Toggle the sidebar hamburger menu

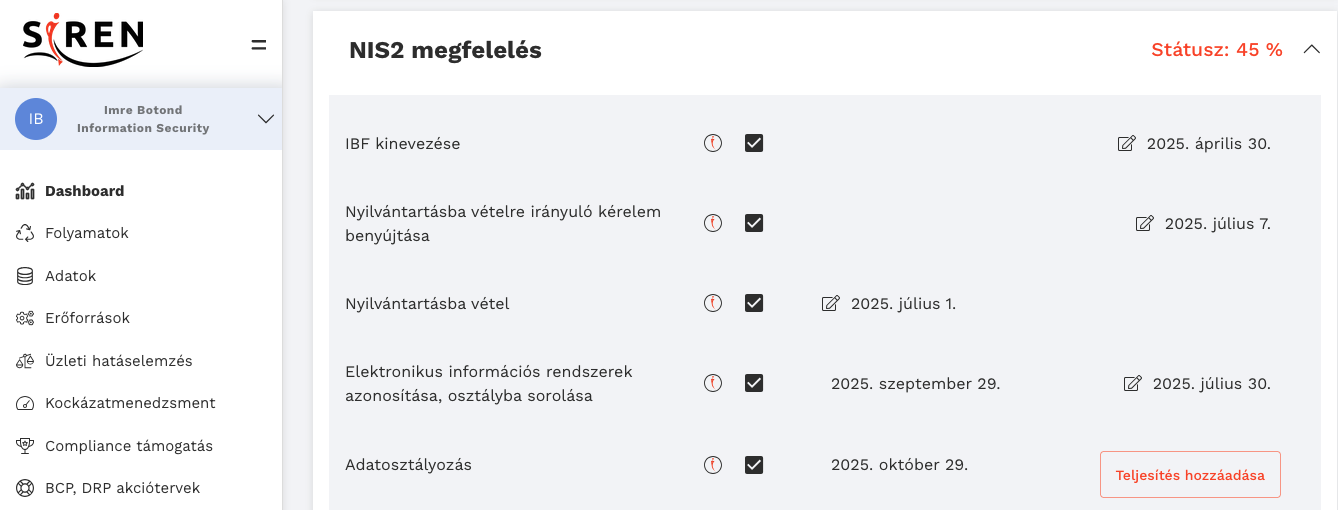[x=259, y=45]
